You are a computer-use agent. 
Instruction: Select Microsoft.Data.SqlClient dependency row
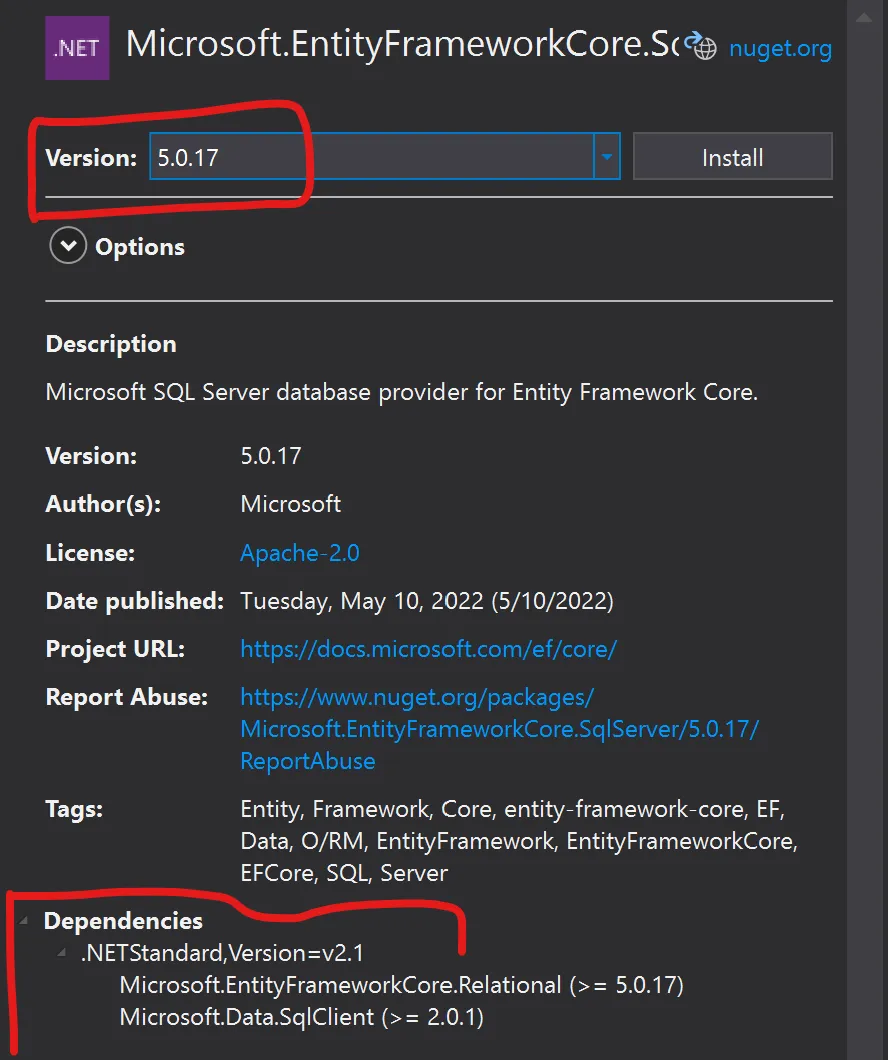(x=301, y=1017)
